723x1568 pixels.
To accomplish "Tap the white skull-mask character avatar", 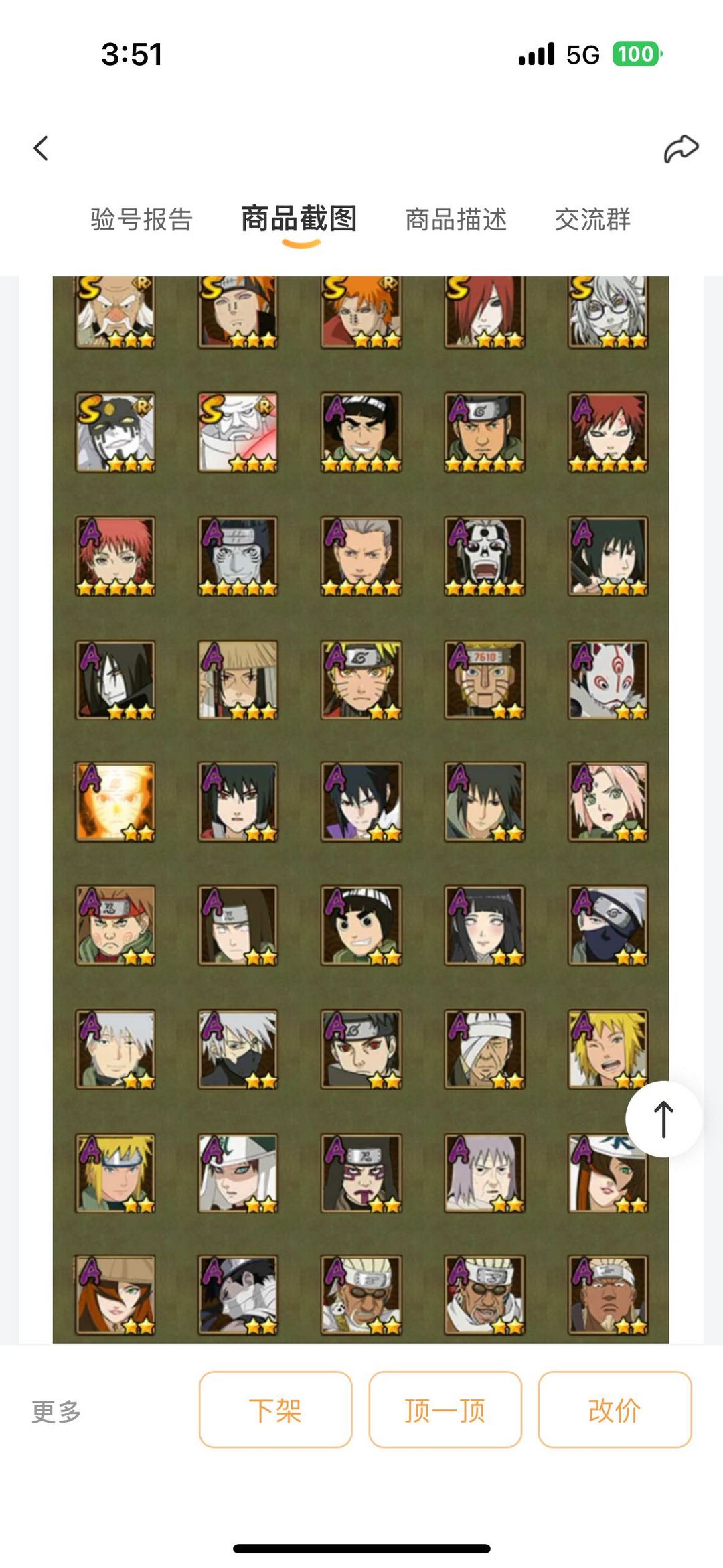I will (x=485, y=556).
